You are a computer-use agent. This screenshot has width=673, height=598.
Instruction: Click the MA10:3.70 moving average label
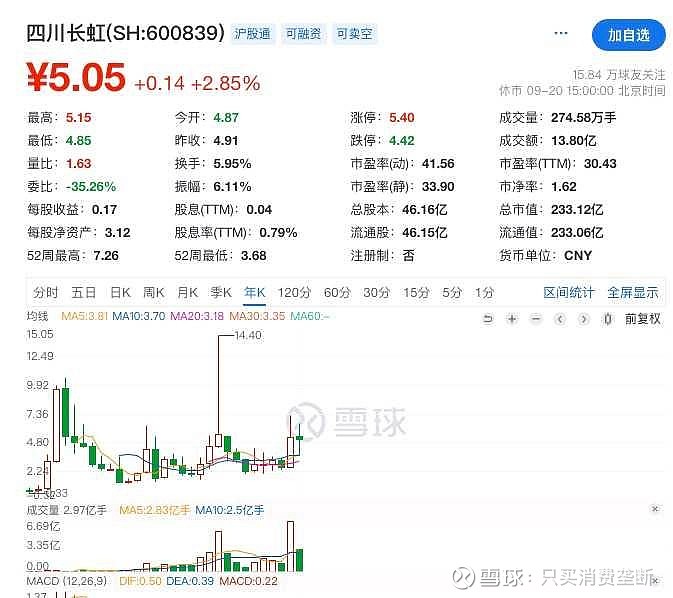coord(139,316)
